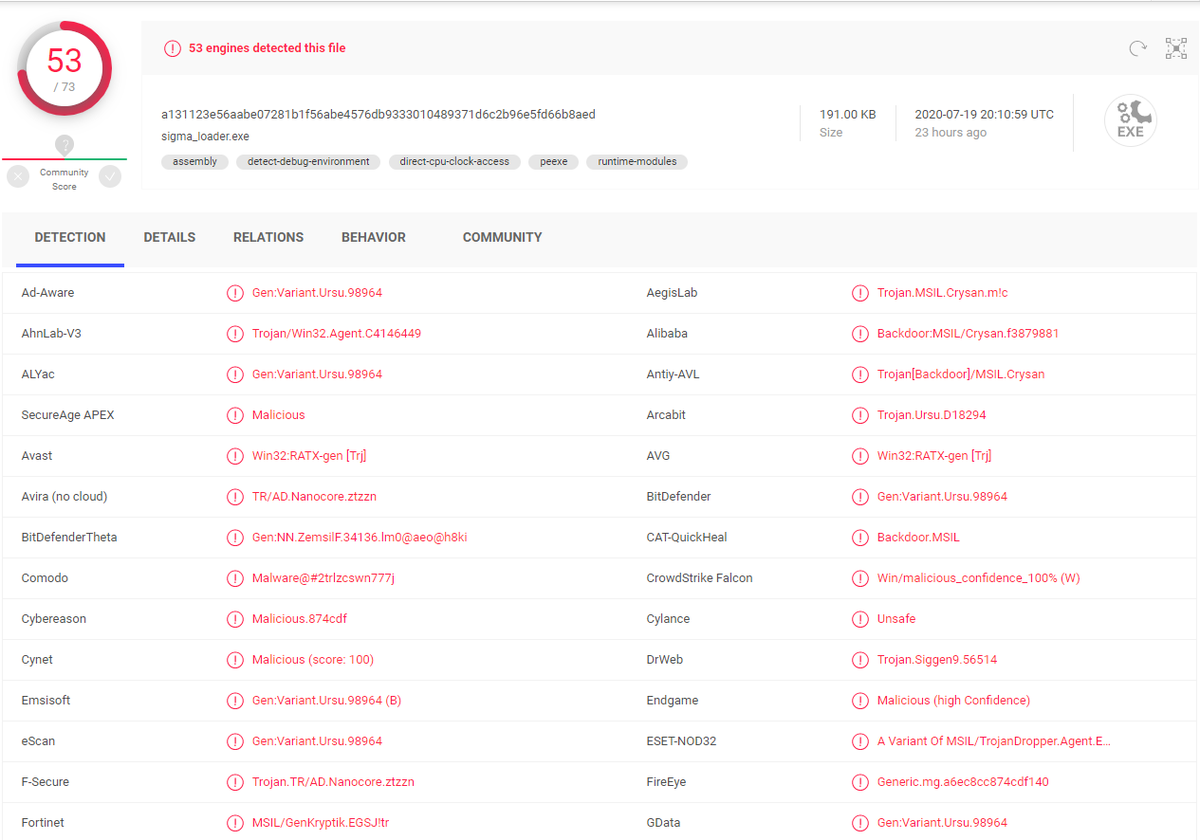
Task: Click the Malicious.874cdf Cybereason result
Action: (299, 619)
